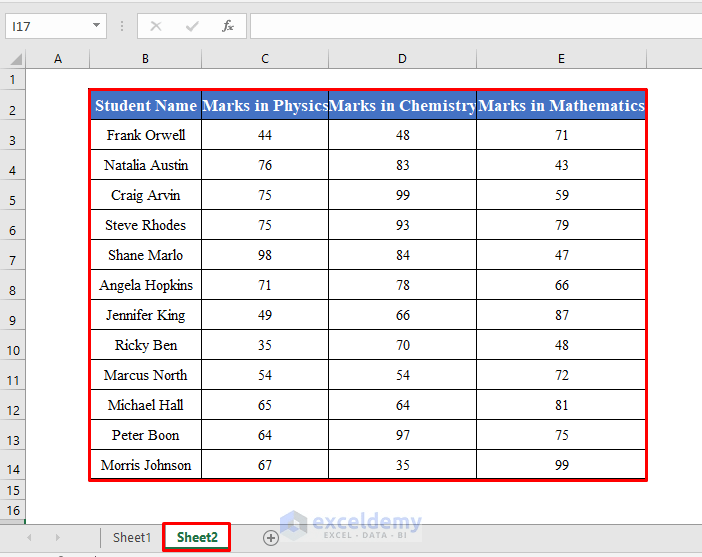This screenshot has height=557, width=702.
Task: Click Shane Marlo's Mathematics mark 47
Action: coord(561,255)
